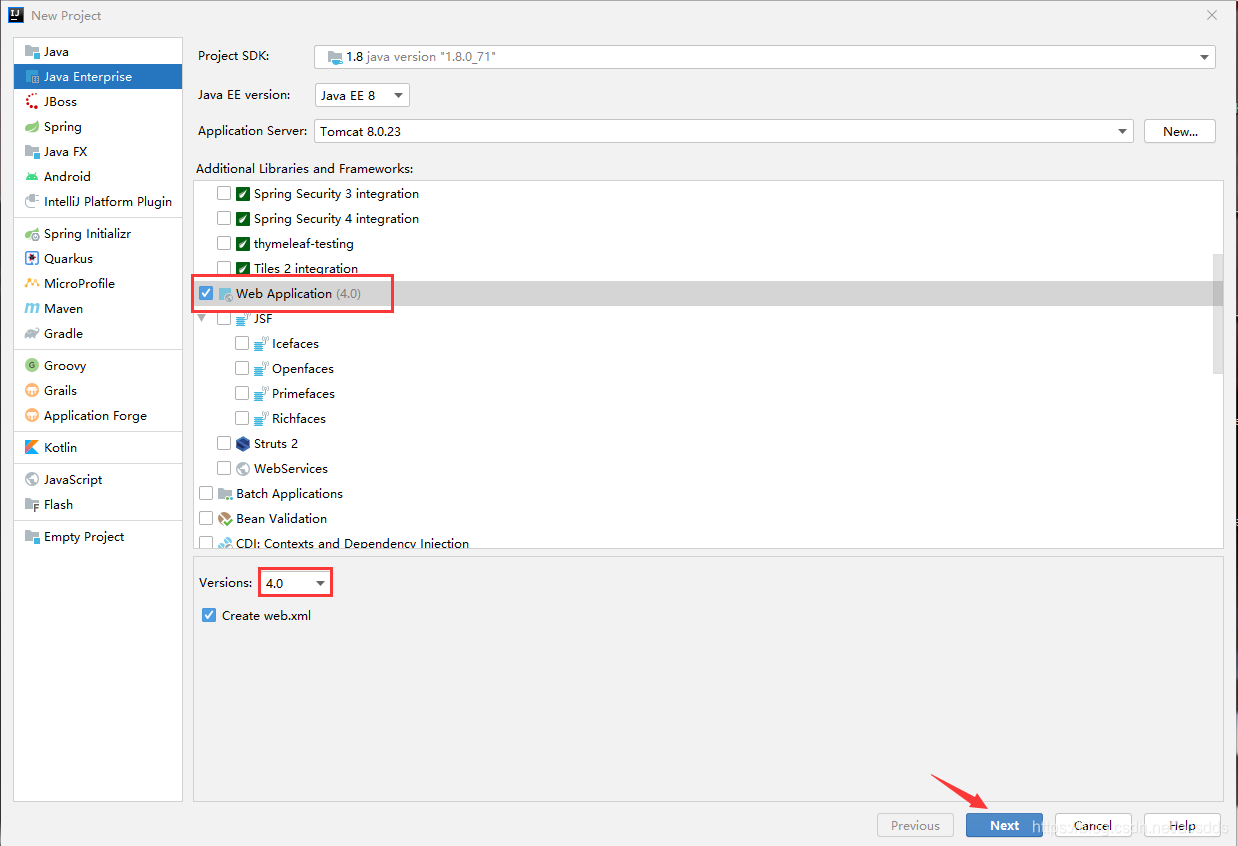Open the Java EE version dropdown
The image size is (1238, 846).
(x=362, y=95)
